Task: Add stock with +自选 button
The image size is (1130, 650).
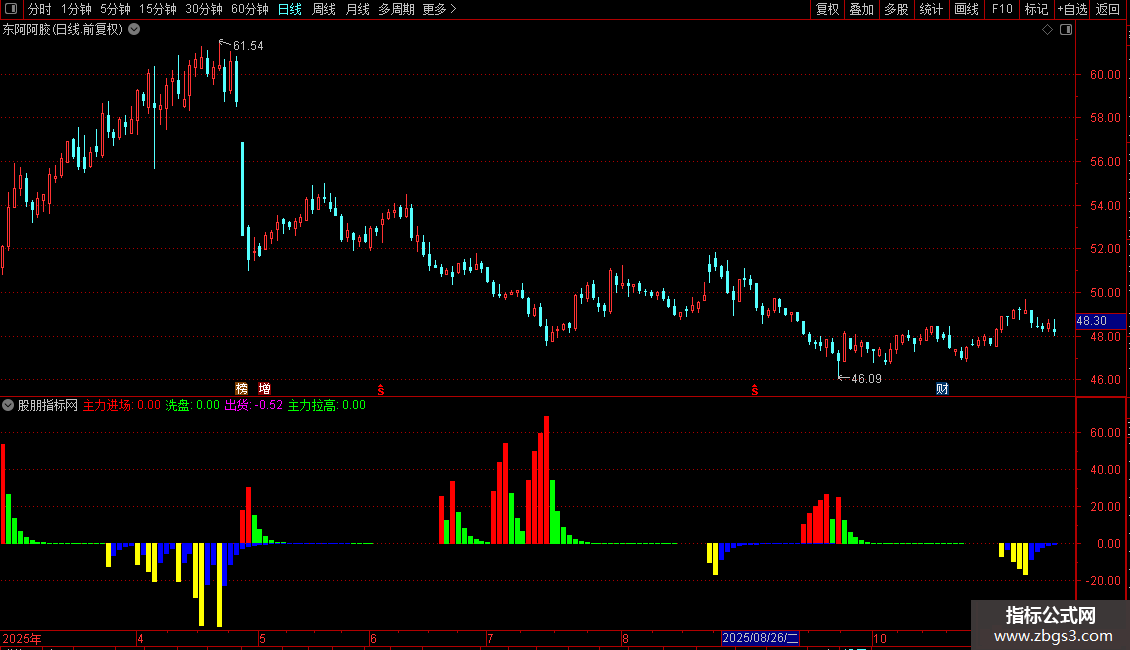Action: (1072, 9)
